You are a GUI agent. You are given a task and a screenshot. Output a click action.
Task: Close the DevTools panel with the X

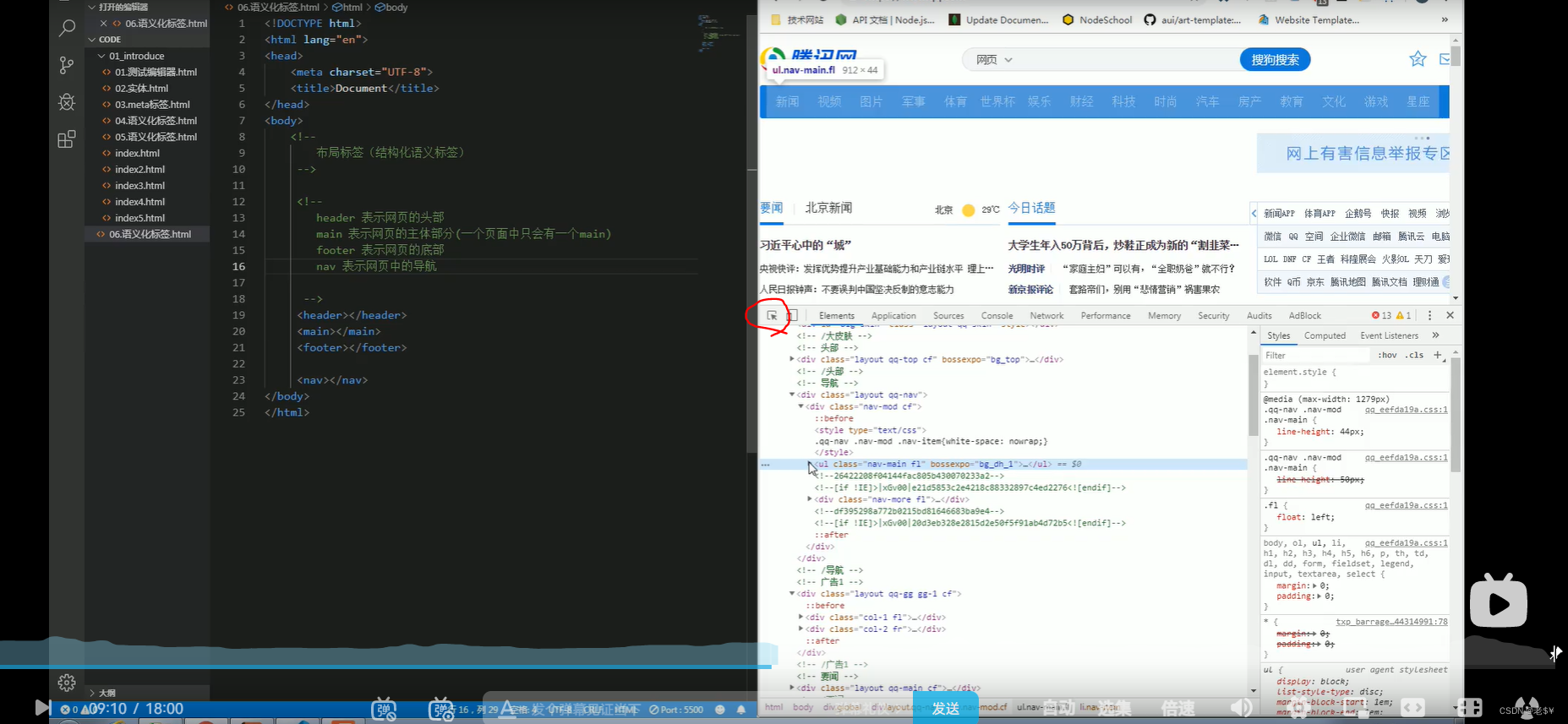point(1451,315)
